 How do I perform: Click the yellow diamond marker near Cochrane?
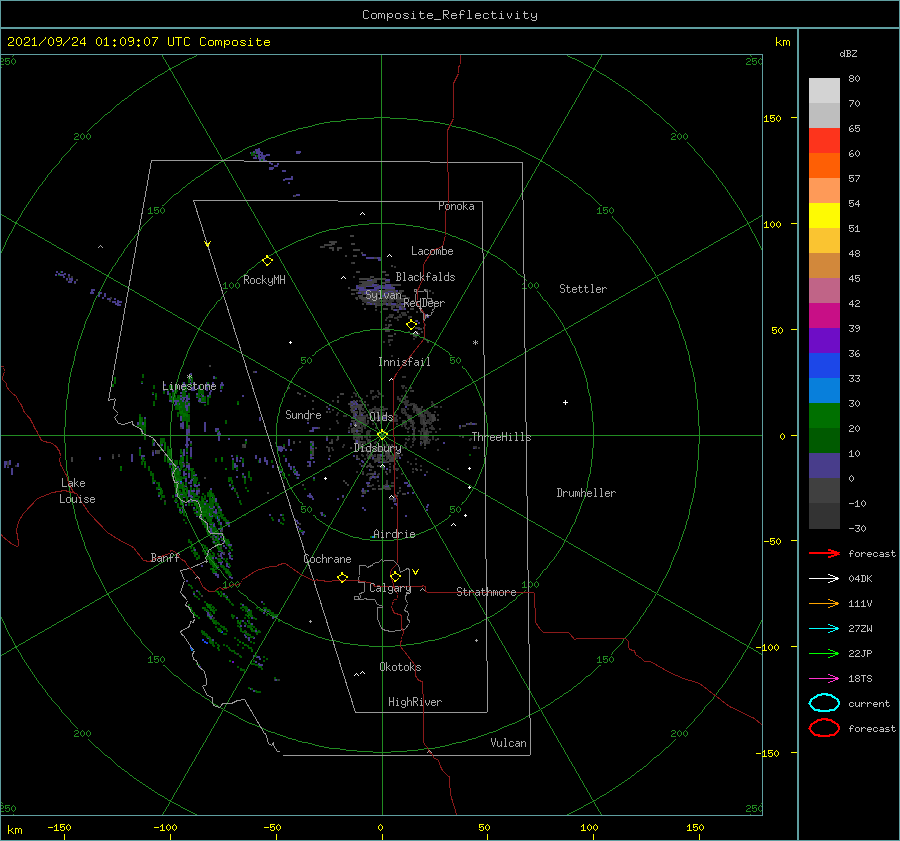click(x=342, y=578)
